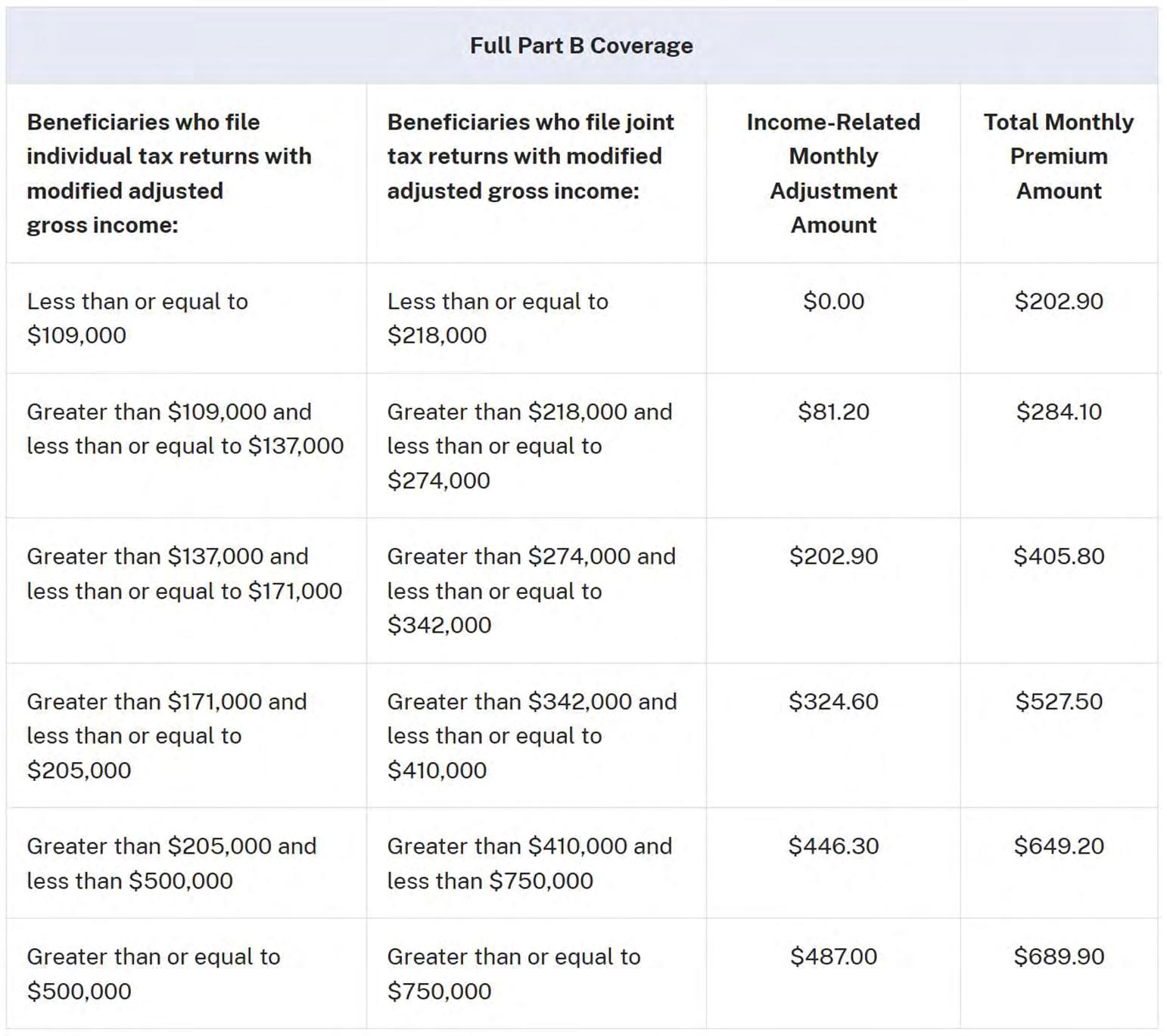Select the $284.10 total premium cell
Viewport: 1167px width, 1036px height.
(x=1058, y=412)
